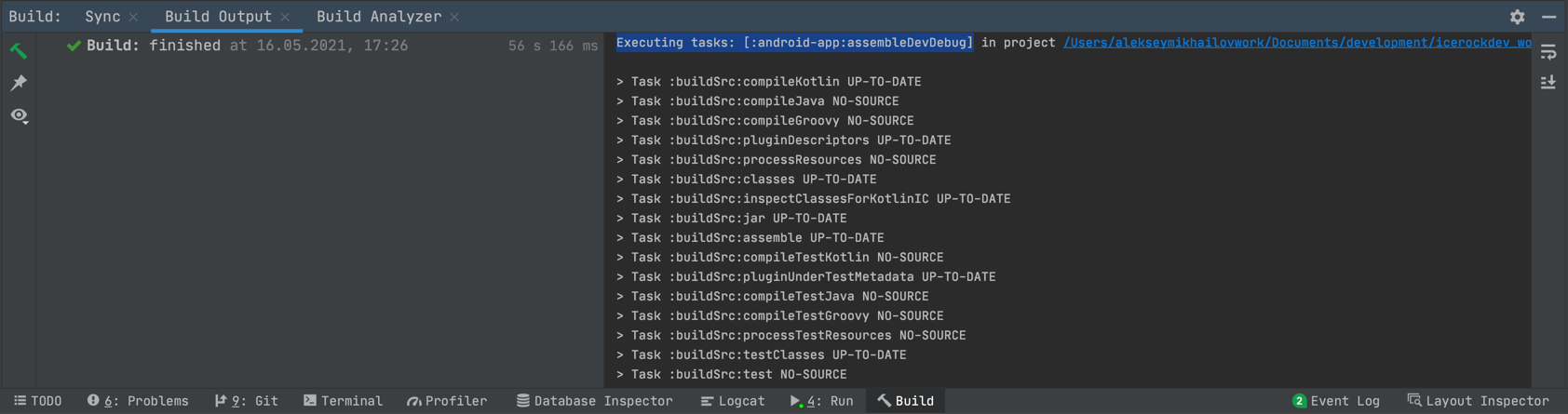This screenshot has width=1568, height=414.
Task: Open the project path link
Action: [1296, 43]
